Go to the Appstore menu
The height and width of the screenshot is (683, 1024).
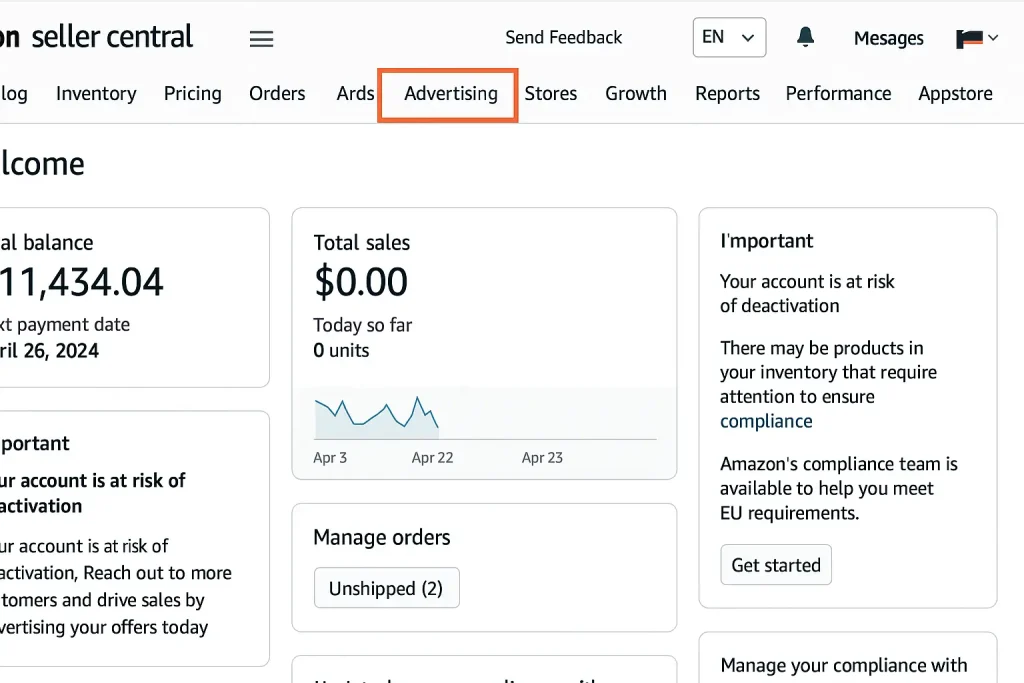click(x=955, y=94)
